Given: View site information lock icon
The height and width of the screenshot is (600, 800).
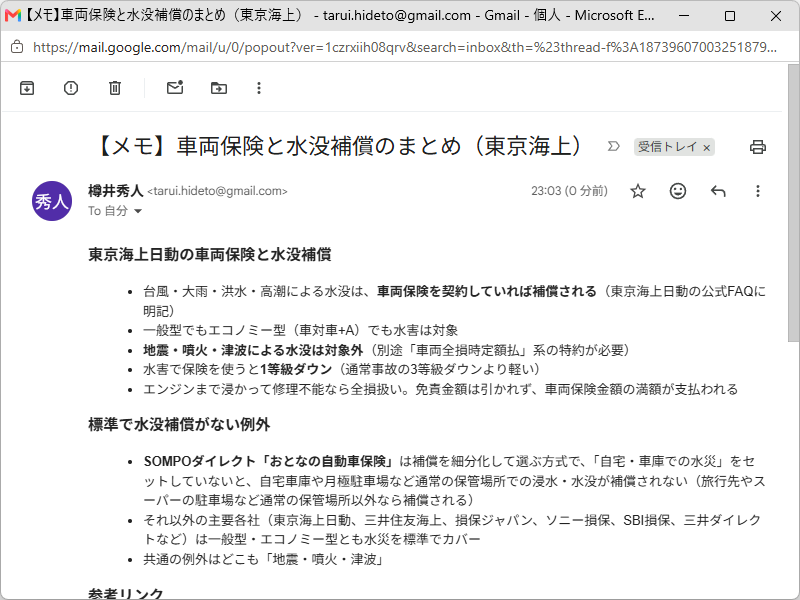Looking at the screenshot, I should point(17,47).
